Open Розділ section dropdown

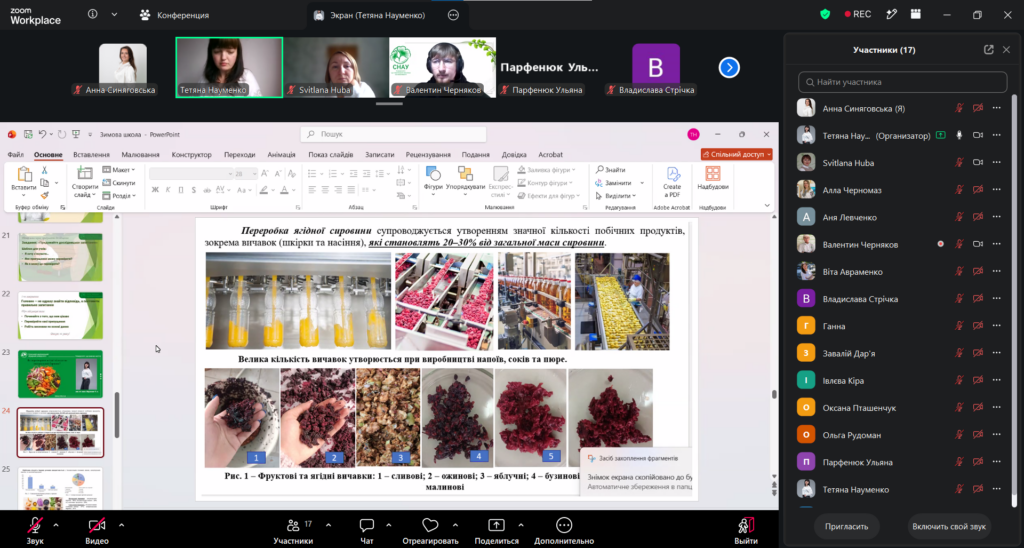tap(119, 196)
